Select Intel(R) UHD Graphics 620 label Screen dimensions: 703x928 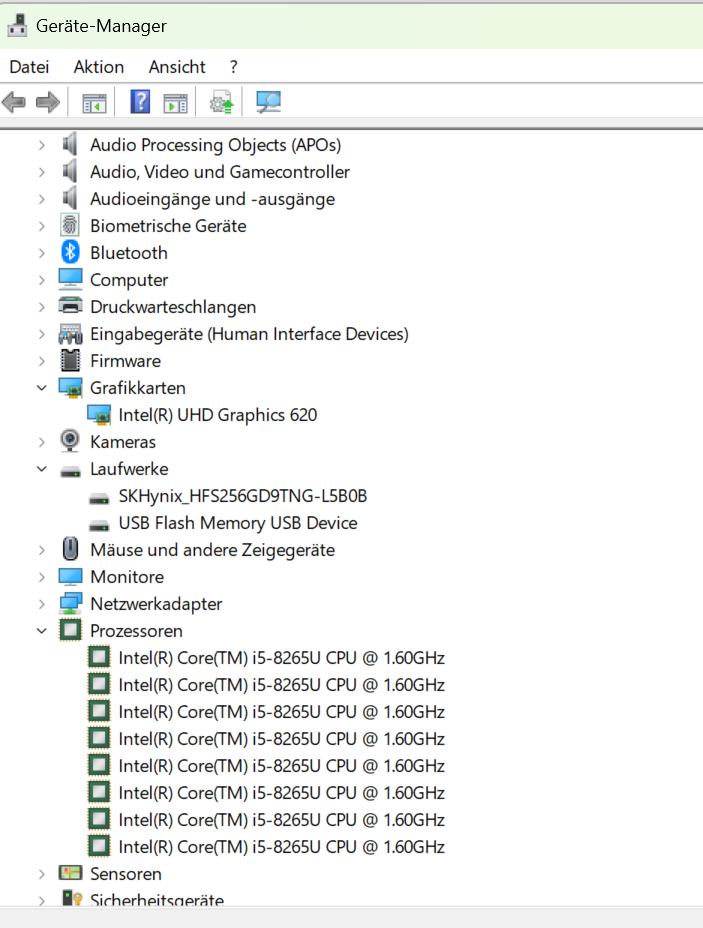click(x=218, y=415)
